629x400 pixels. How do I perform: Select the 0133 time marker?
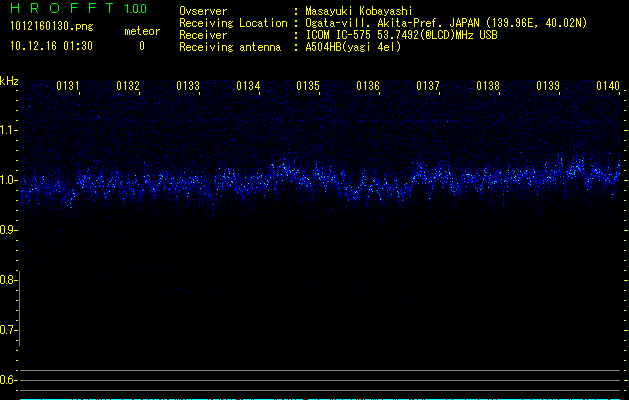point(188,87)
